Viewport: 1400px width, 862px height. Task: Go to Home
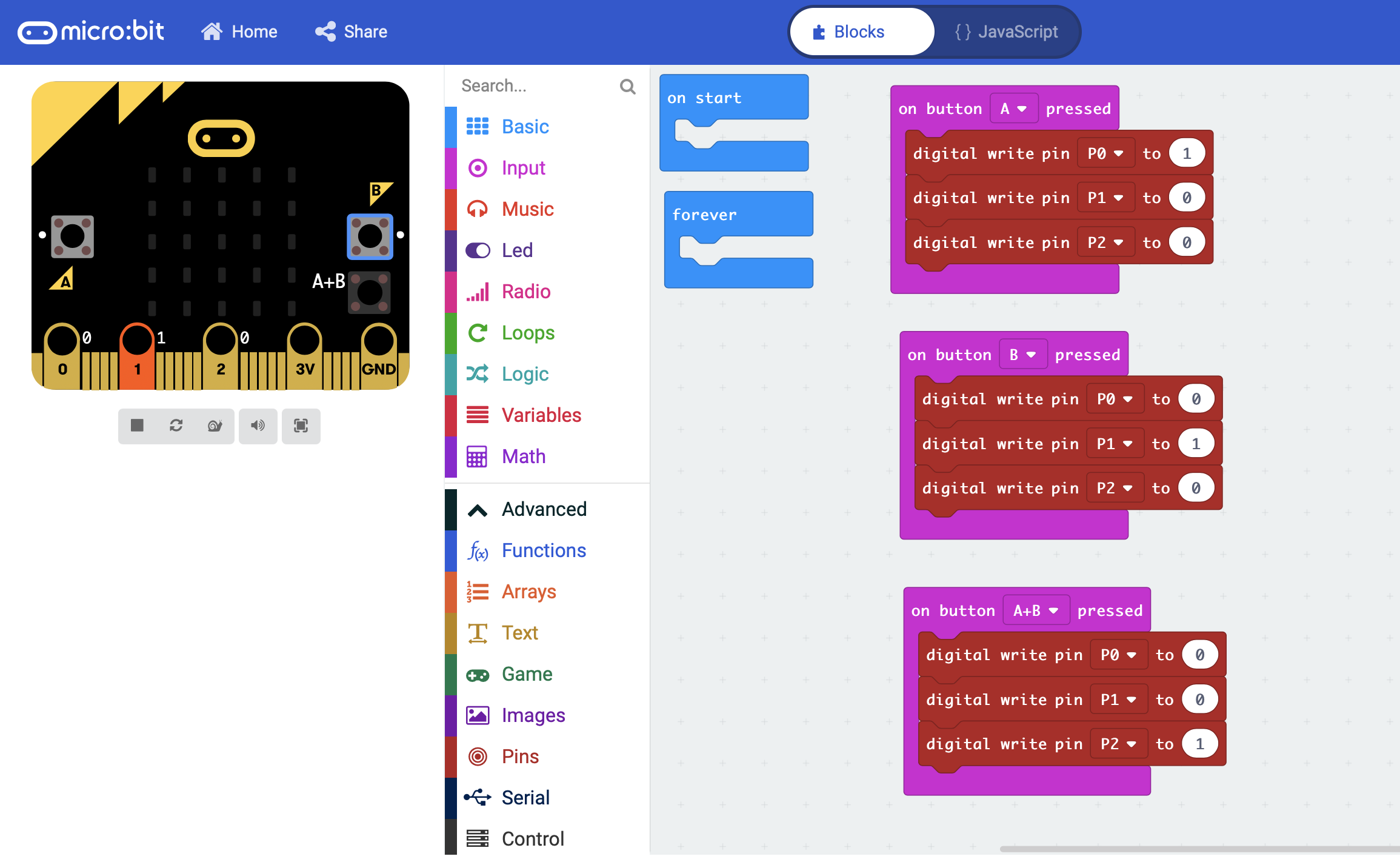(239, 32)
